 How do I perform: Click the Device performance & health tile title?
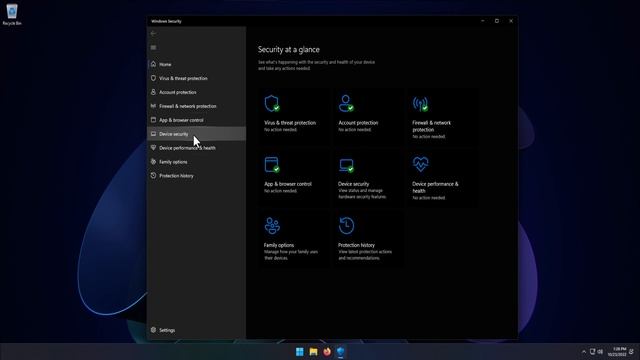coord(435,187)
